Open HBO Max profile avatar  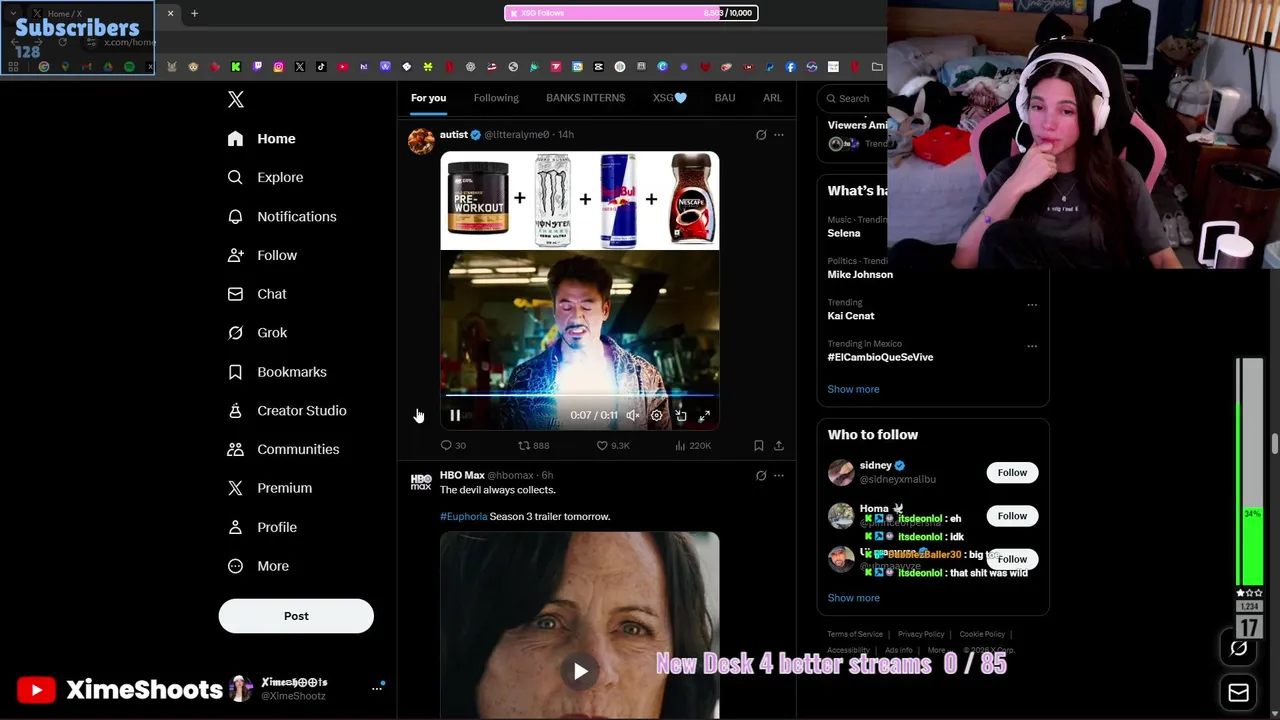point(421,482)
